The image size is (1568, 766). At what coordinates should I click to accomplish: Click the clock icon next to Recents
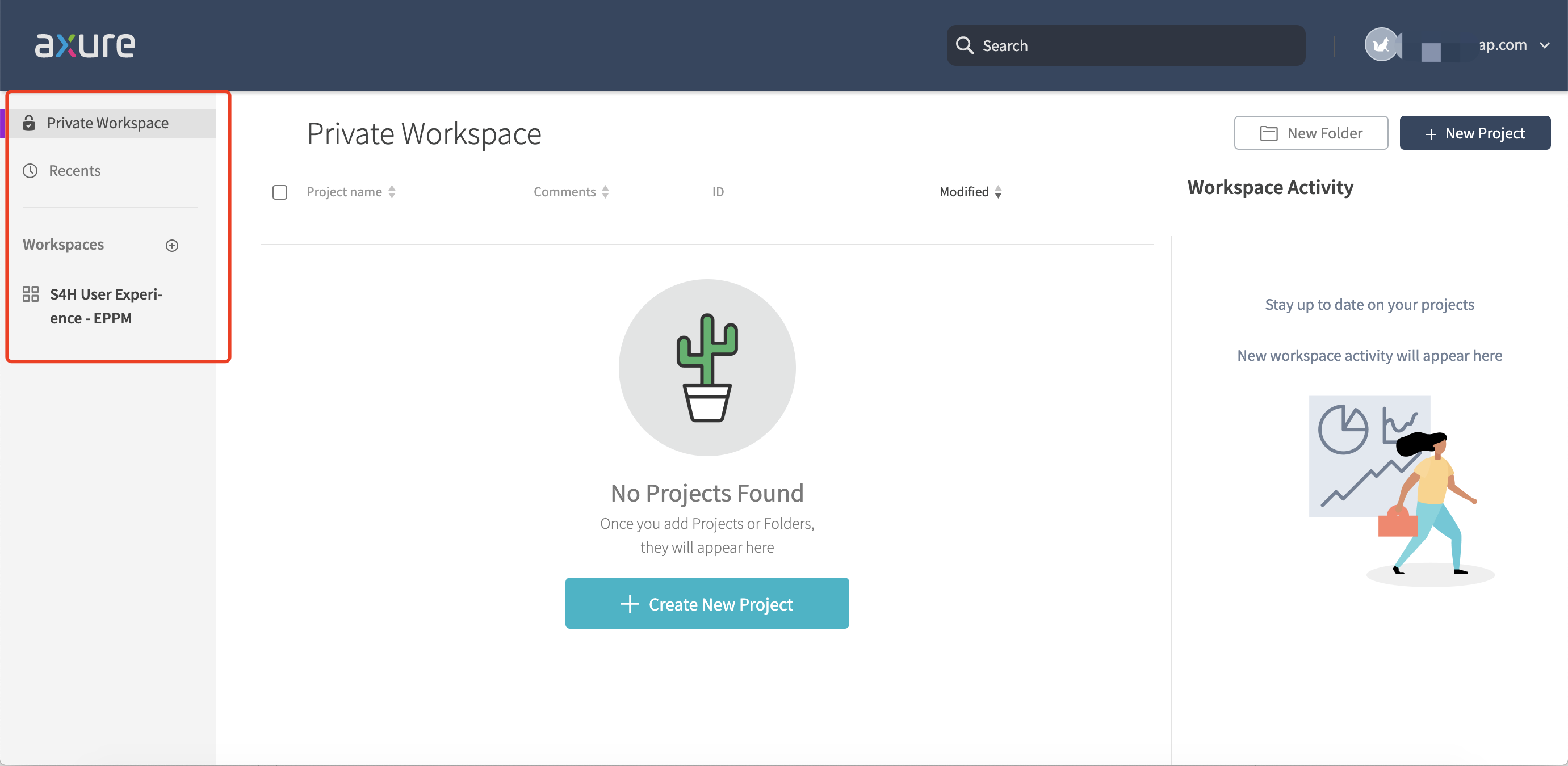(x=31, y=171)
